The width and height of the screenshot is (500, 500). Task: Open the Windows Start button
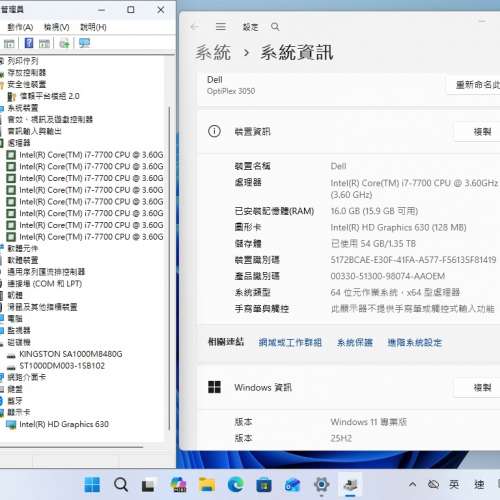click(x=92, y=485)
